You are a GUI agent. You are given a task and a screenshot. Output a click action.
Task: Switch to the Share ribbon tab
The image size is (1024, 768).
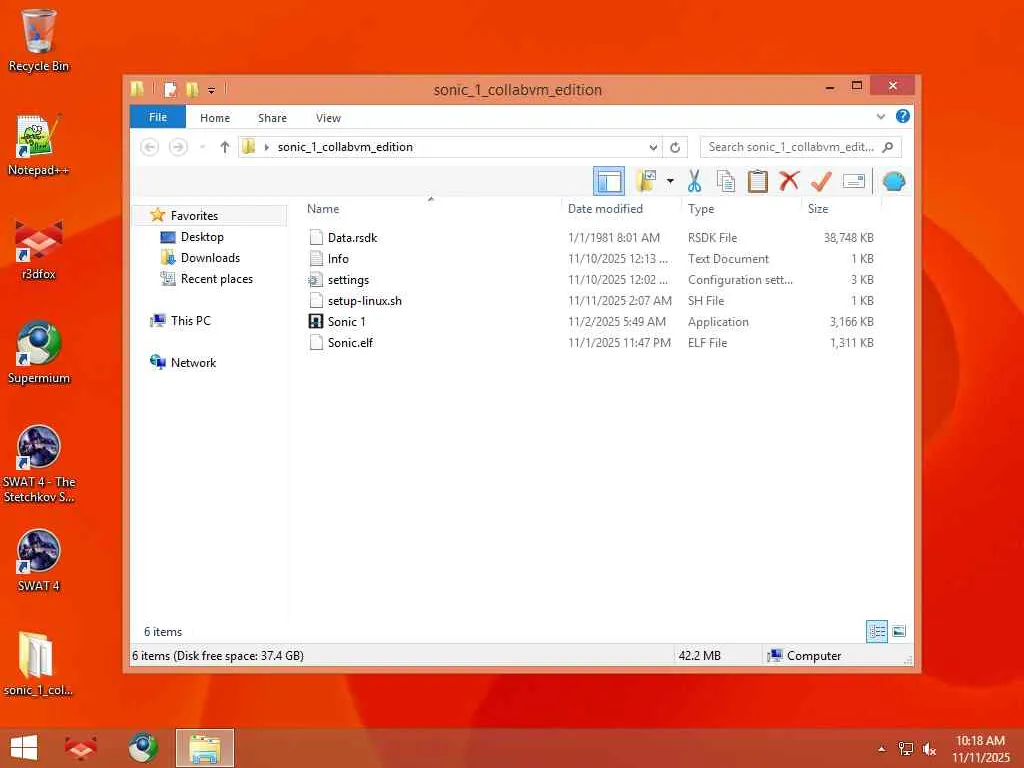coord(272,118)
